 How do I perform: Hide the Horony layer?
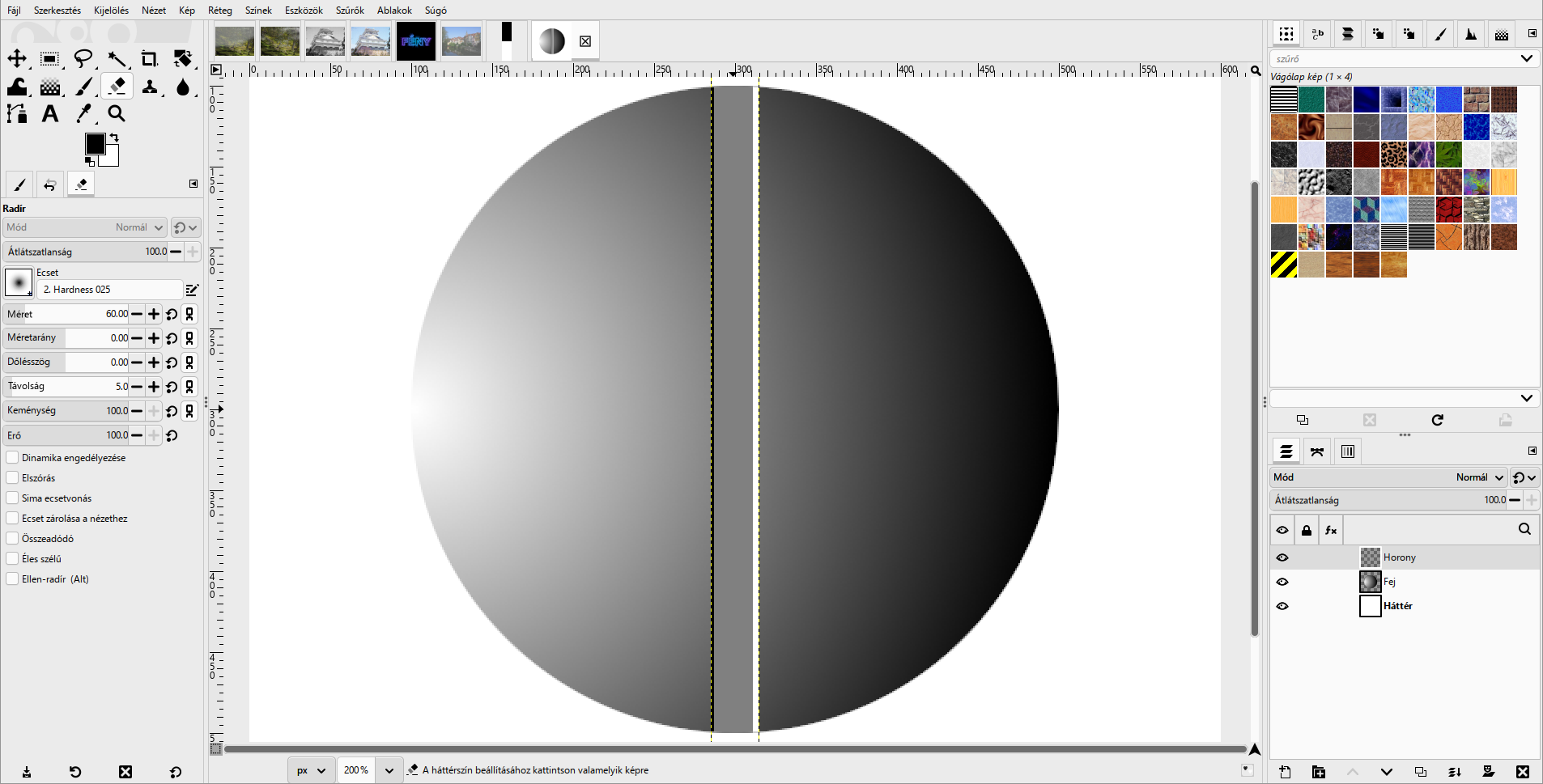pos(1282,557)
